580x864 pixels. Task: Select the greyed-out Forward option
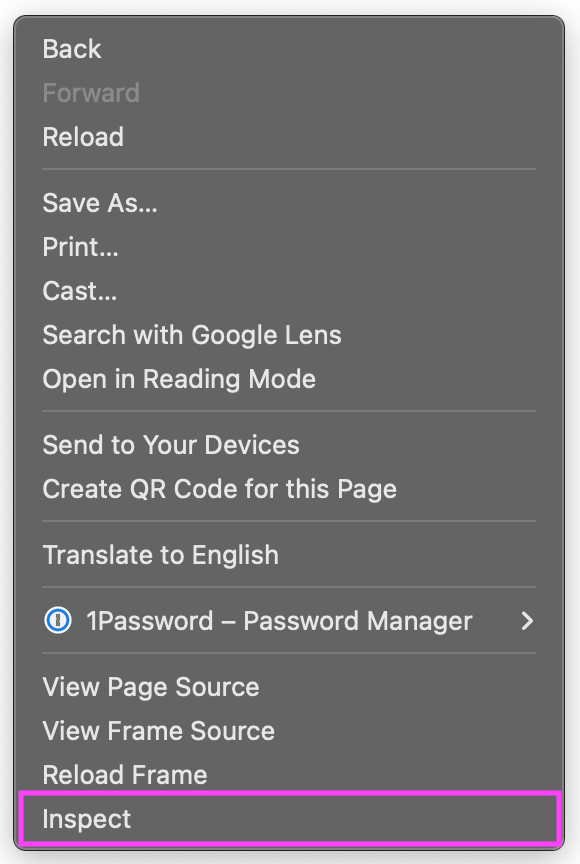91,93
